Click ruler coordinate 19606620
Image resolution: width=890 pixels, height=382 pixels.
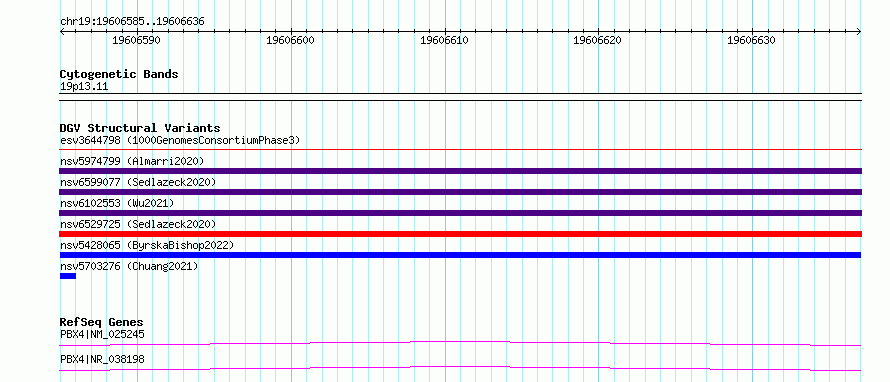coord(598,40)
